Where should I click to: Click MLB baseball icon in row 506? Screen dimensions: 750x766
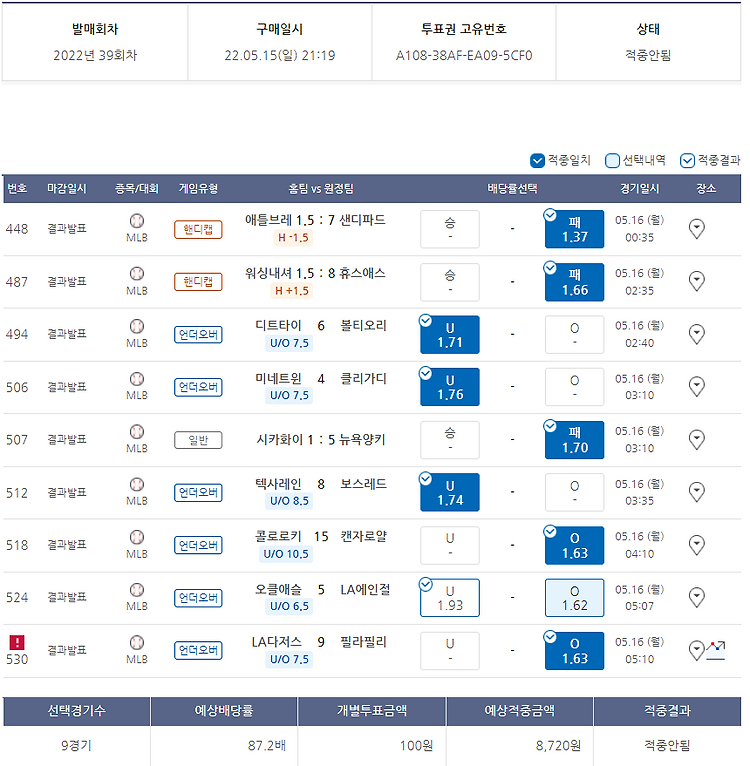point(137,379)
